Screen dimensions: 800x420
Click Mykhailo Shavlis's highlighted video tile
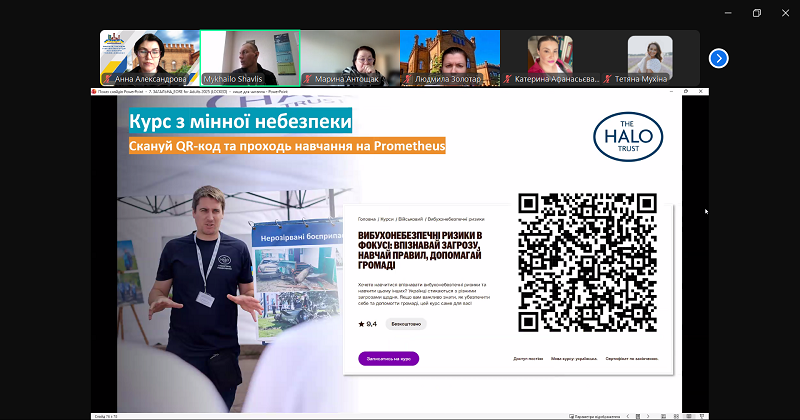(250, 54)
